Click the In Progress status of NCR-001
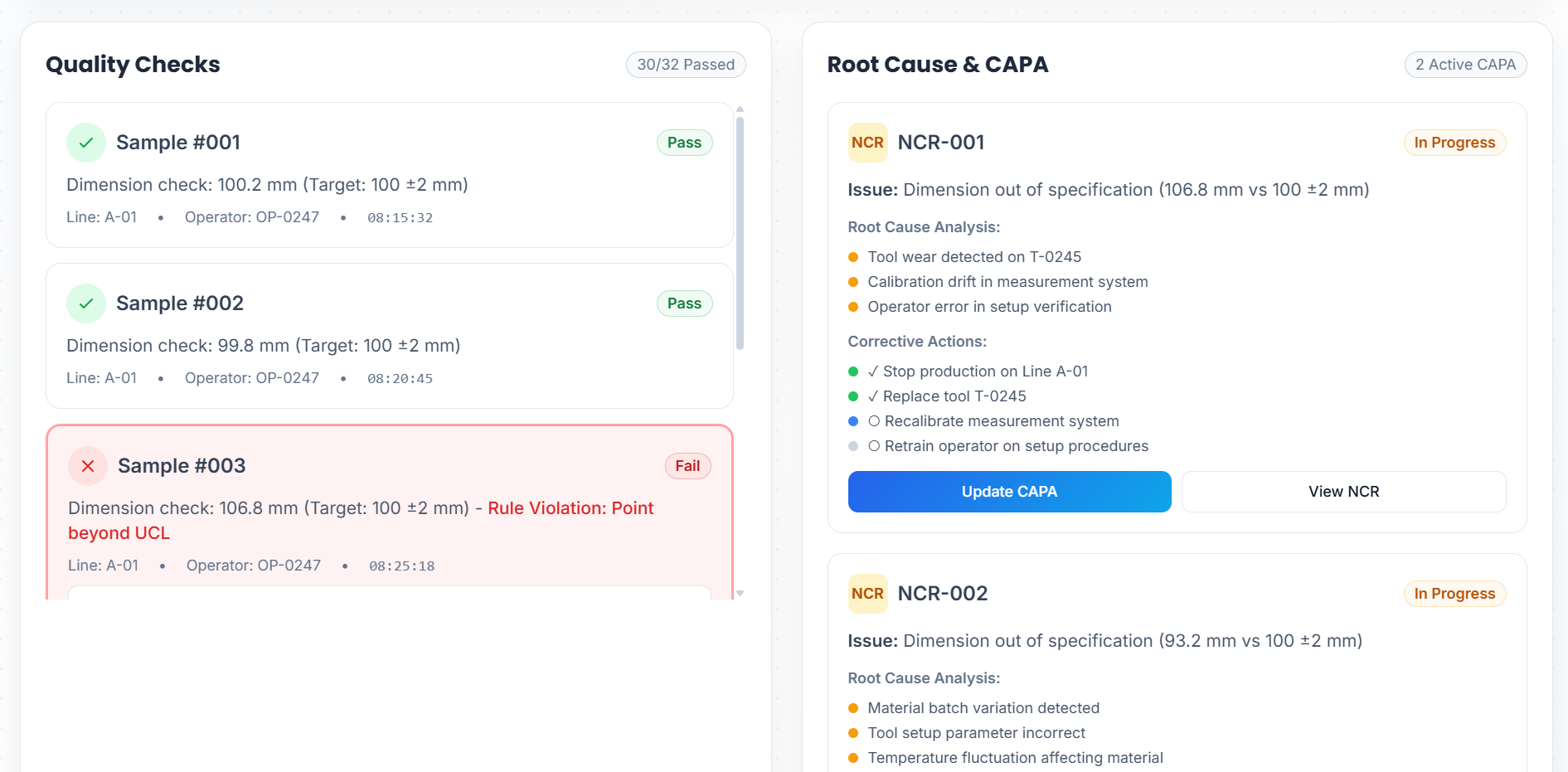1568x772 pixels. point(1454,143)
